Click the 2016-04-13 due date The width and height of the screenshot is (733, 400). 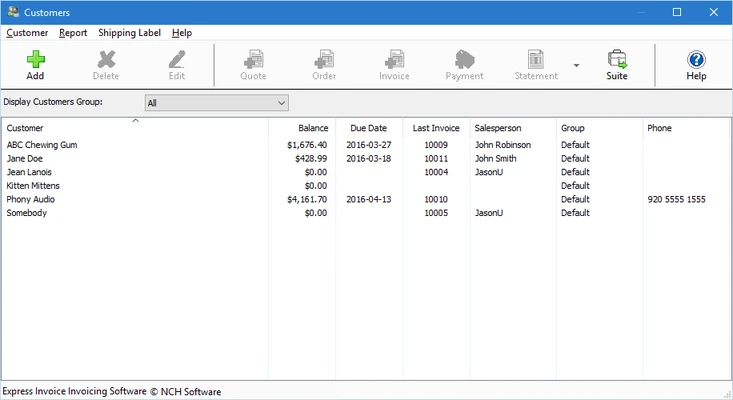coord(369,199)
